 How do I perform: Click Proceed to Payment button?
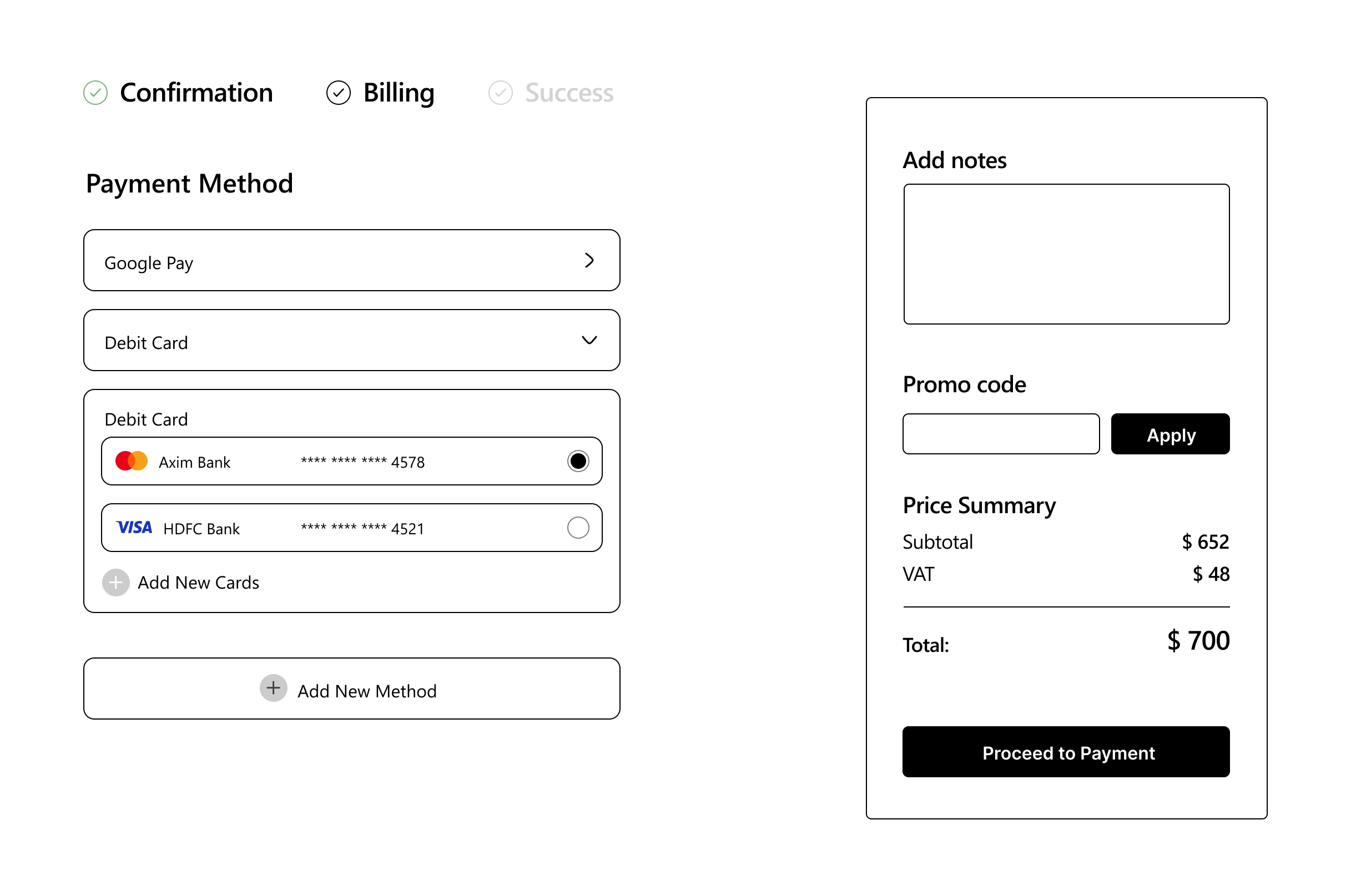click(x=1066, y=751)
